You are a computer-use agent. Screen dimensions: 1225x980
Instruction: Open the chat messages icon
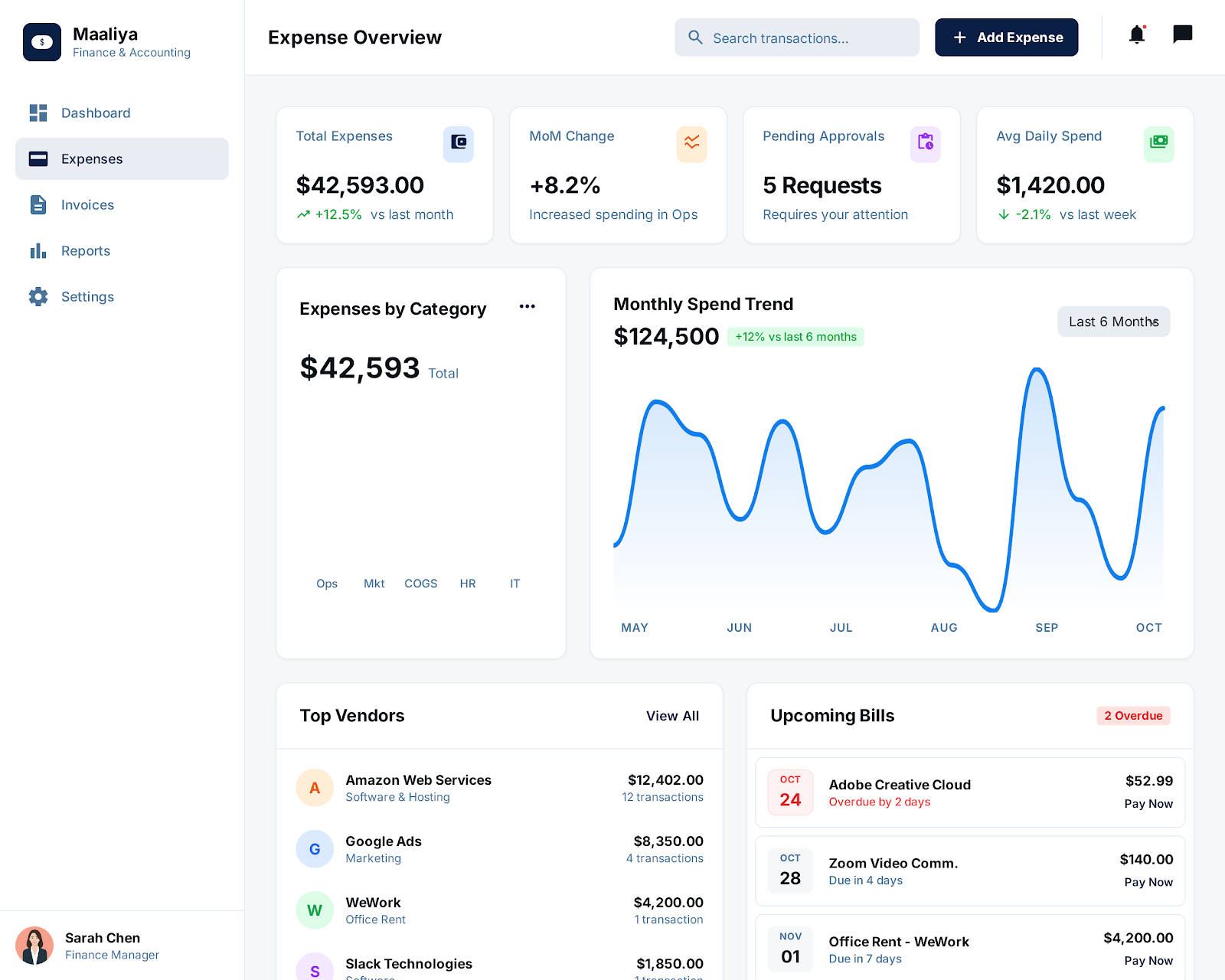click(1182, 34)
